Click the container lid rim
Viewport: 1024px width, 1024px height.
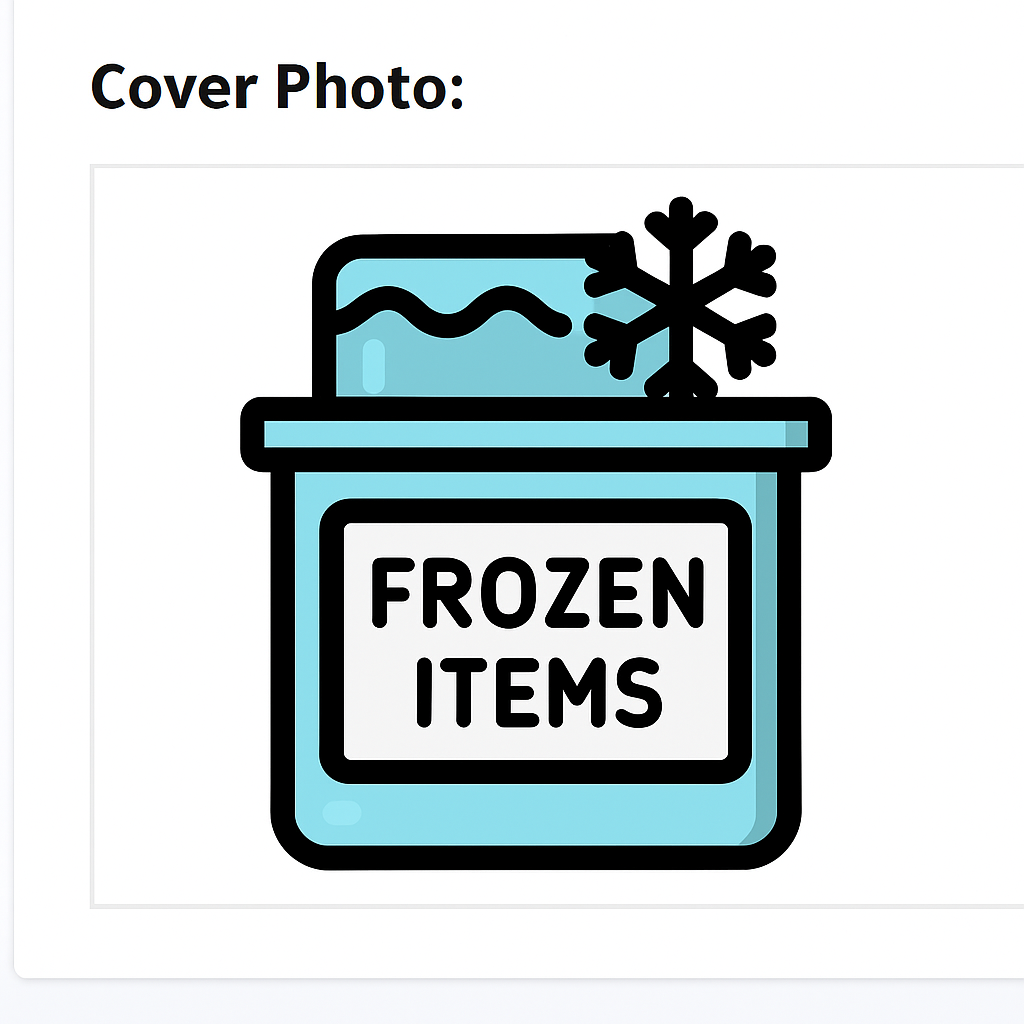tap(536, 434)
